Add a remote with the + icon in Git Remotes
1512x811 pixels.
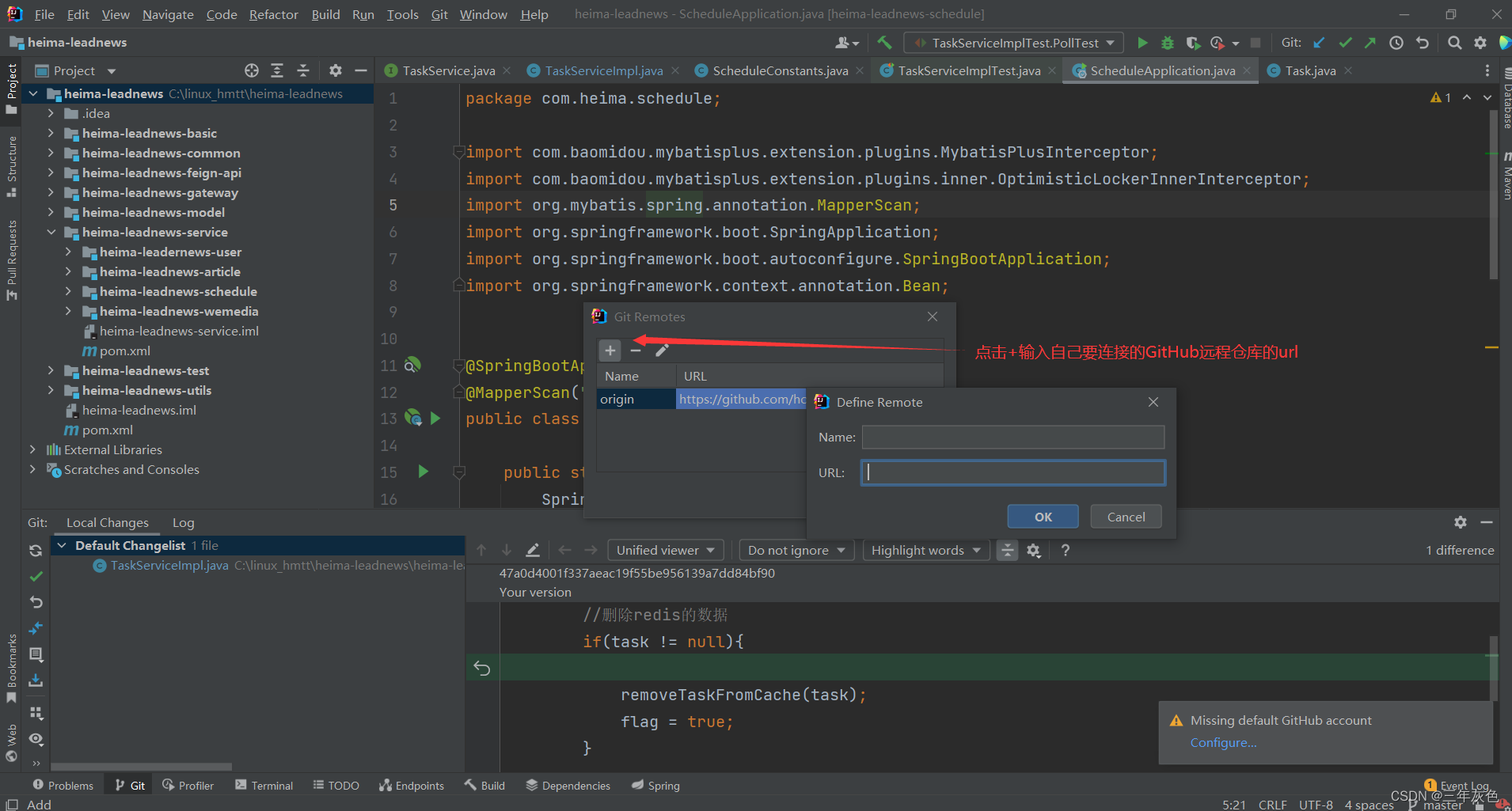610,350
